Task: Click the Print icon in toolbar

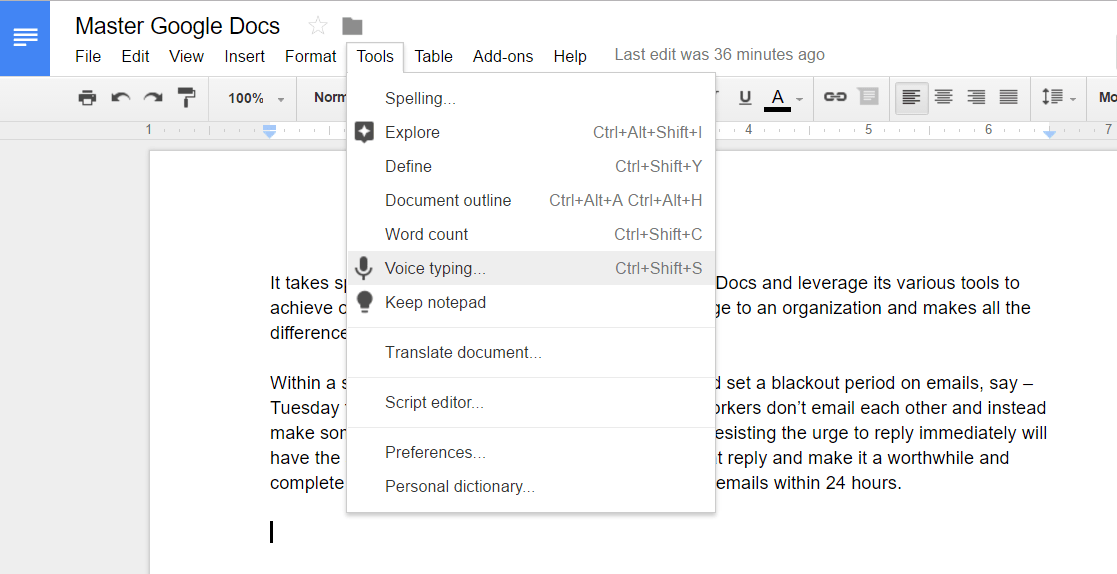Action: [x=88, y=98]
